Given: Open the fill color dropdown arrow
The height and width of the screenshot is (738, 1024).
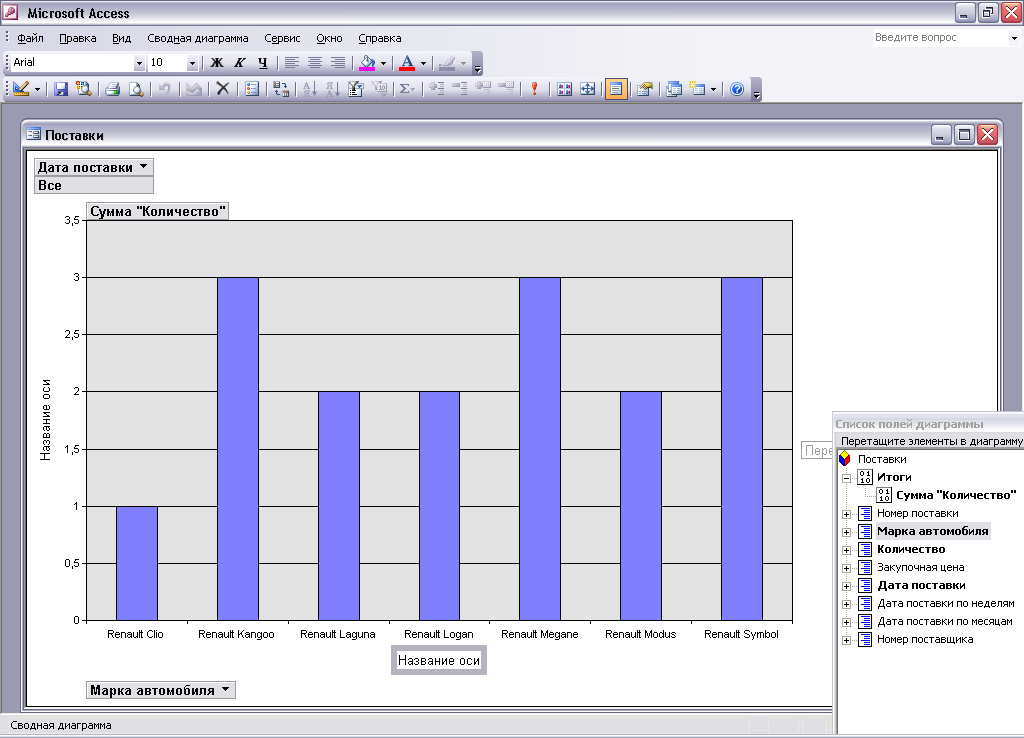Looking at the screenshot, I should 383,63.
